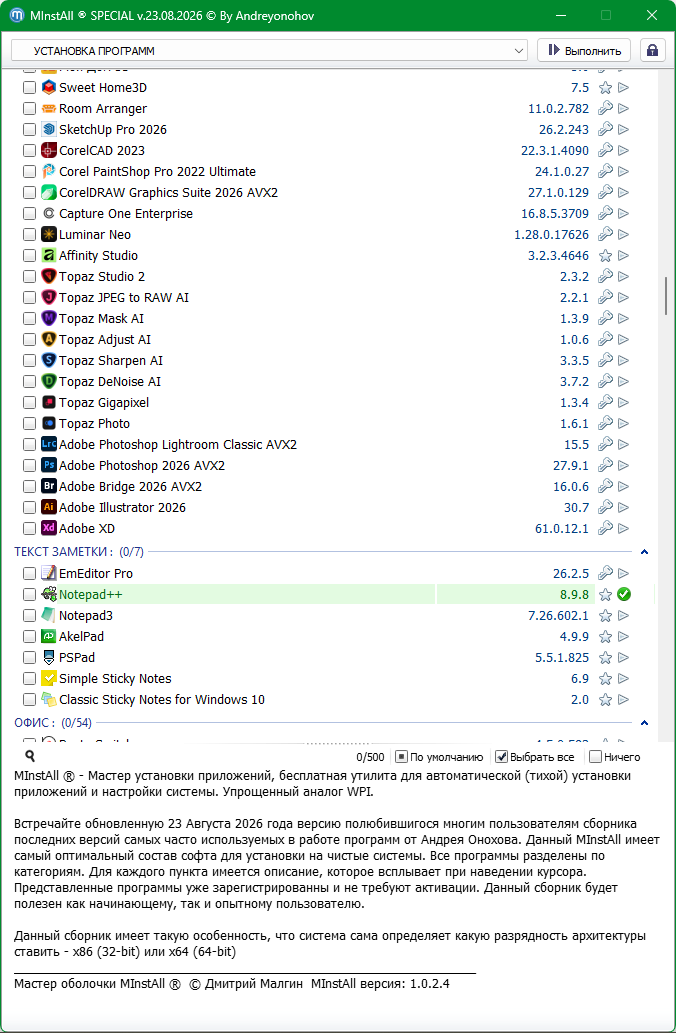Click the green checkmark on Notepad++ row
This screenshot has width=676, height=1033.
624,595
